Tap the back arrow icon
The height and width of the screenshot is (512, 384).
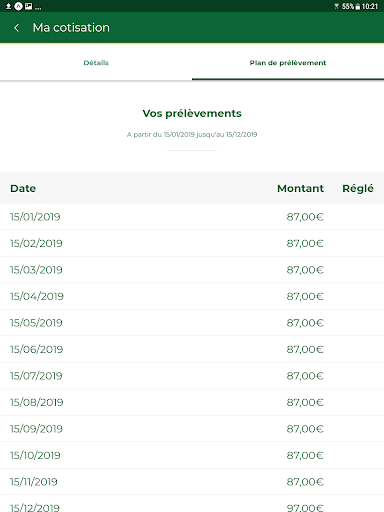[x=16, y=28]
